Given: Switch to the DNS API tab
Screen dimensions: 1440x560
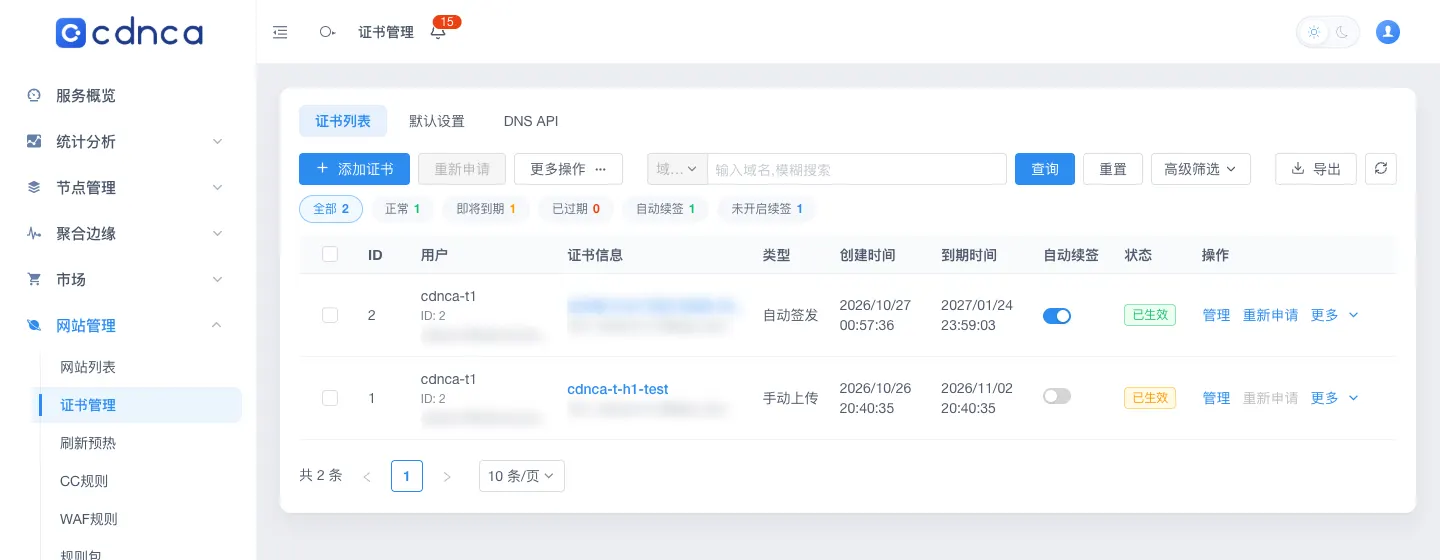Looking at the screenshot, I should point(531,121).
